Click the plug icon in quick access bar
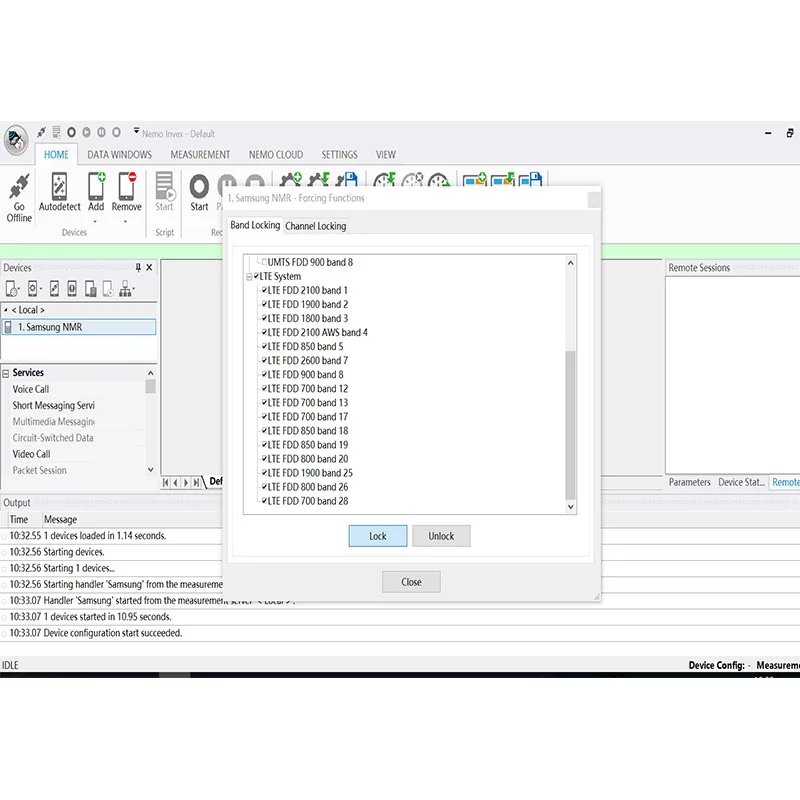Image resolution: width=800 pixels, height=800 pixels. coord(41,133)
